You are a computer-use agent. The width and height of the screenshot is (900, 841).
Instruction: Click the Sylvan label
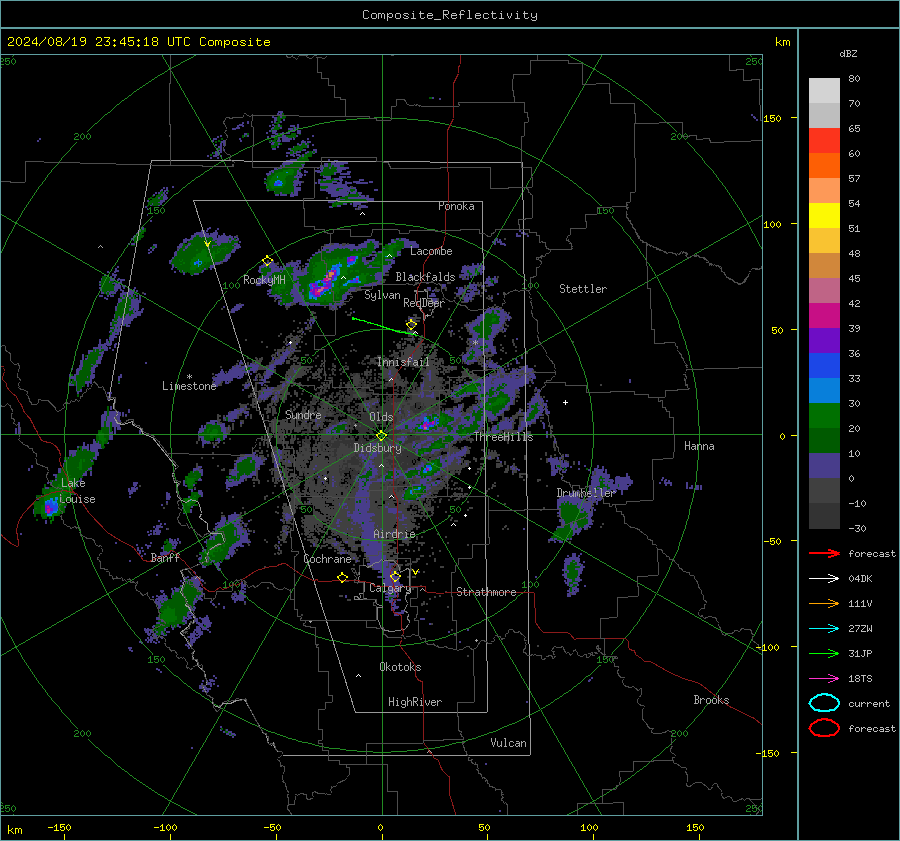[382, 295]
